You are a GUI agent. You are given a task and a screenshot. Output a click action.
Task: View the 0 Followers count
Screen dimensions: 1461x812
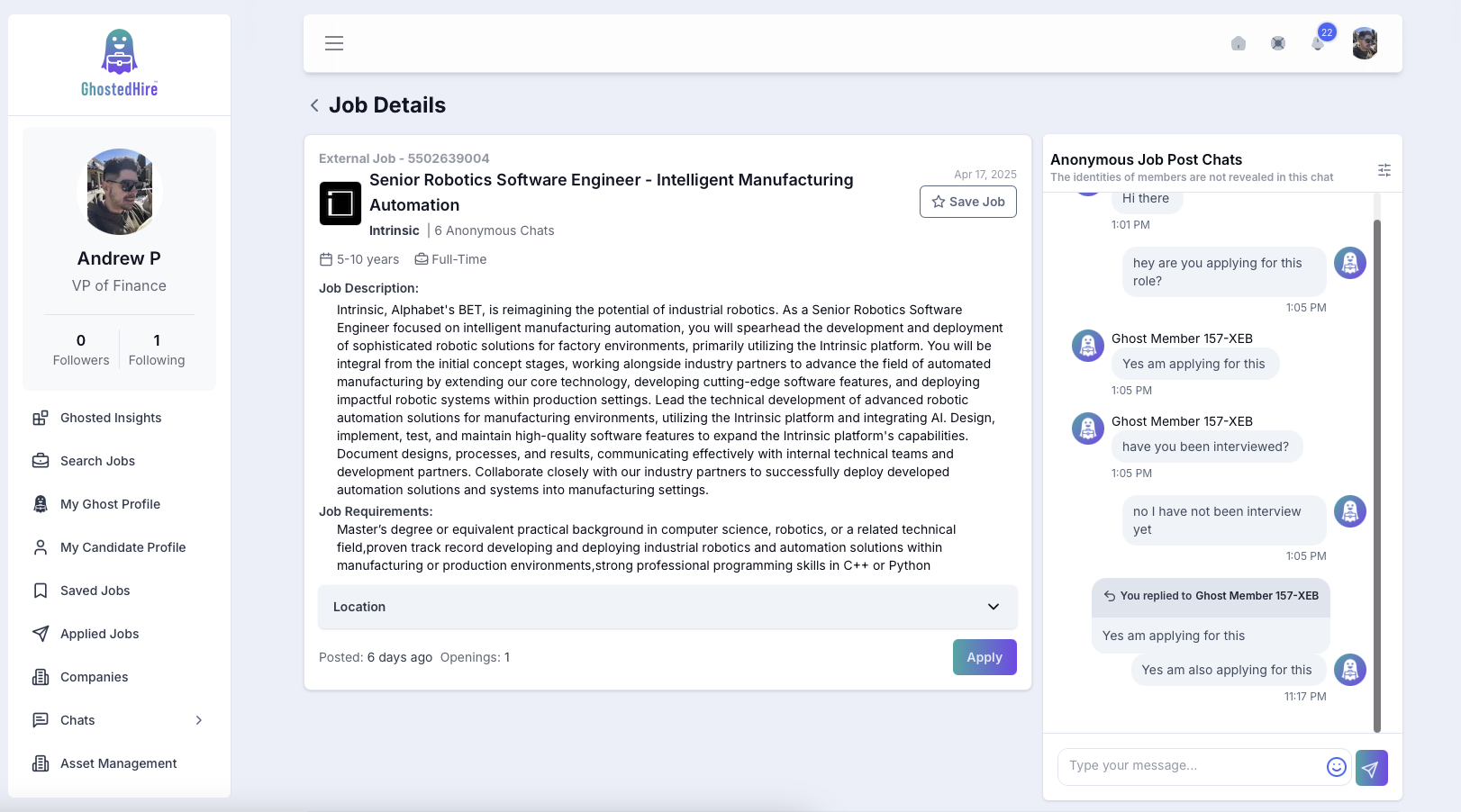point(81,349)
